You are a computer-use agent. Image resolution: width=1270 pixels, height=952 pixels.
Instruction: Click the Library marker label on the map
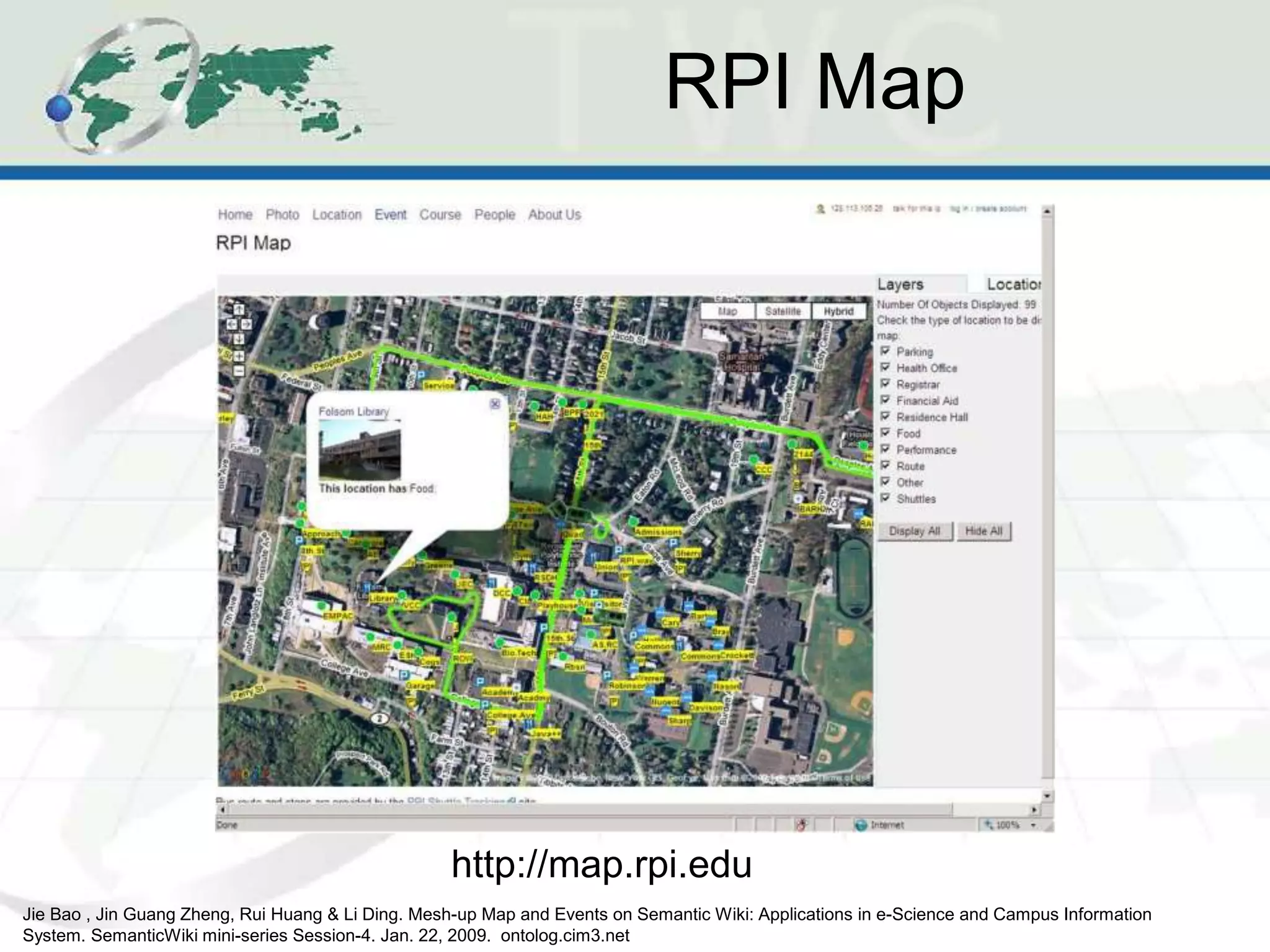coord(383,598)
